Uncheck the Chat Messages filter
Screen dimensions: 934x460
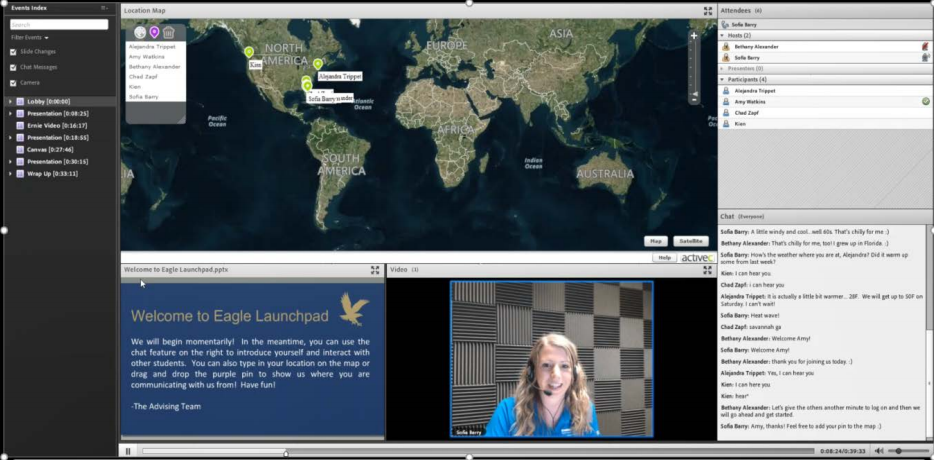coord(13,67)
